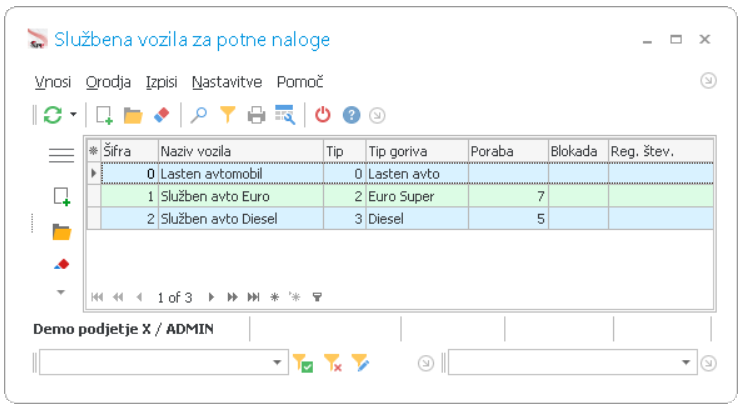Click the navigator filter funnel icon

(317, 297)
